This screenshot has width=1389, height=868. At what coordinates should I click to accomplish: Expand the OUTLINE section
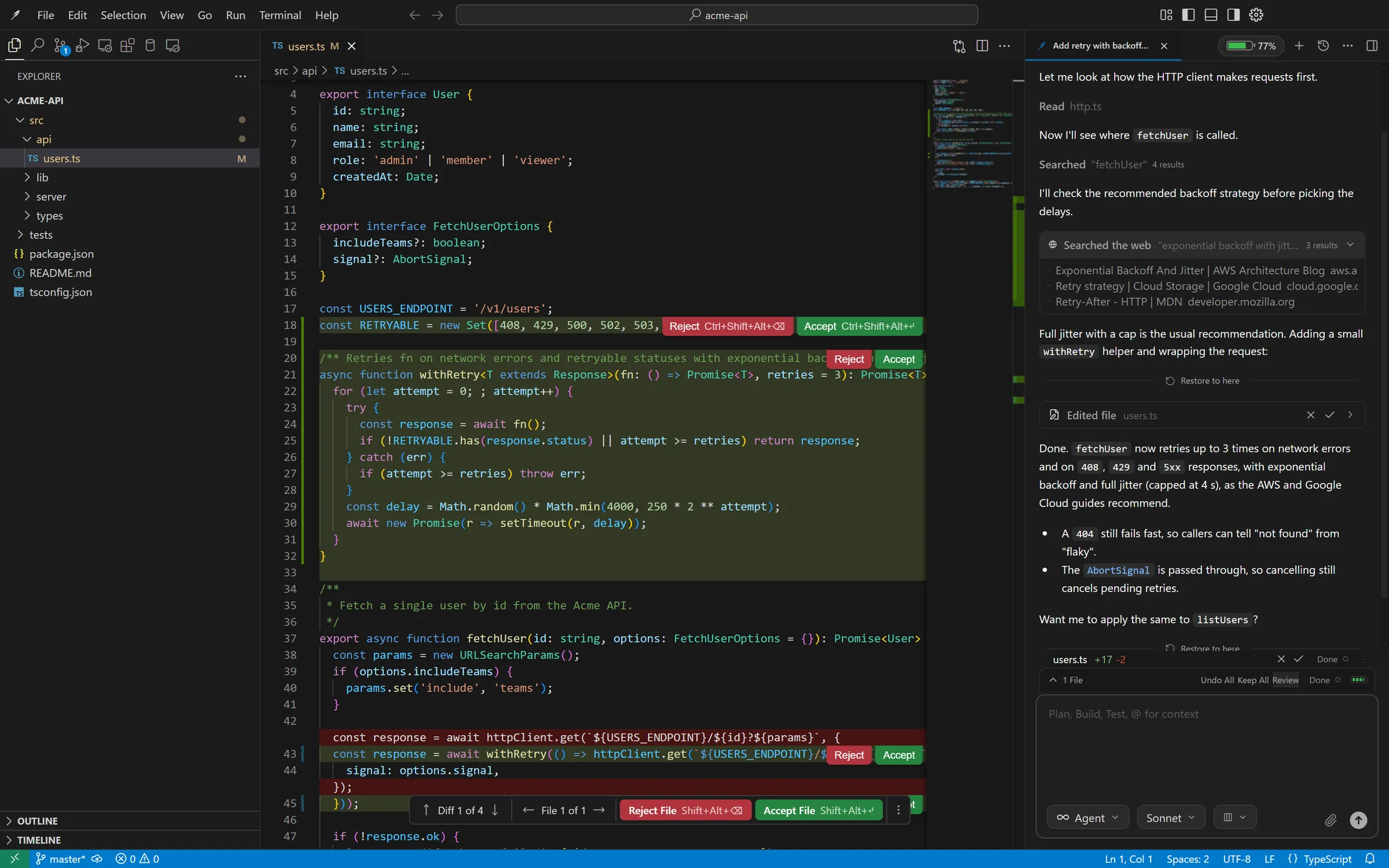point(130,821)
